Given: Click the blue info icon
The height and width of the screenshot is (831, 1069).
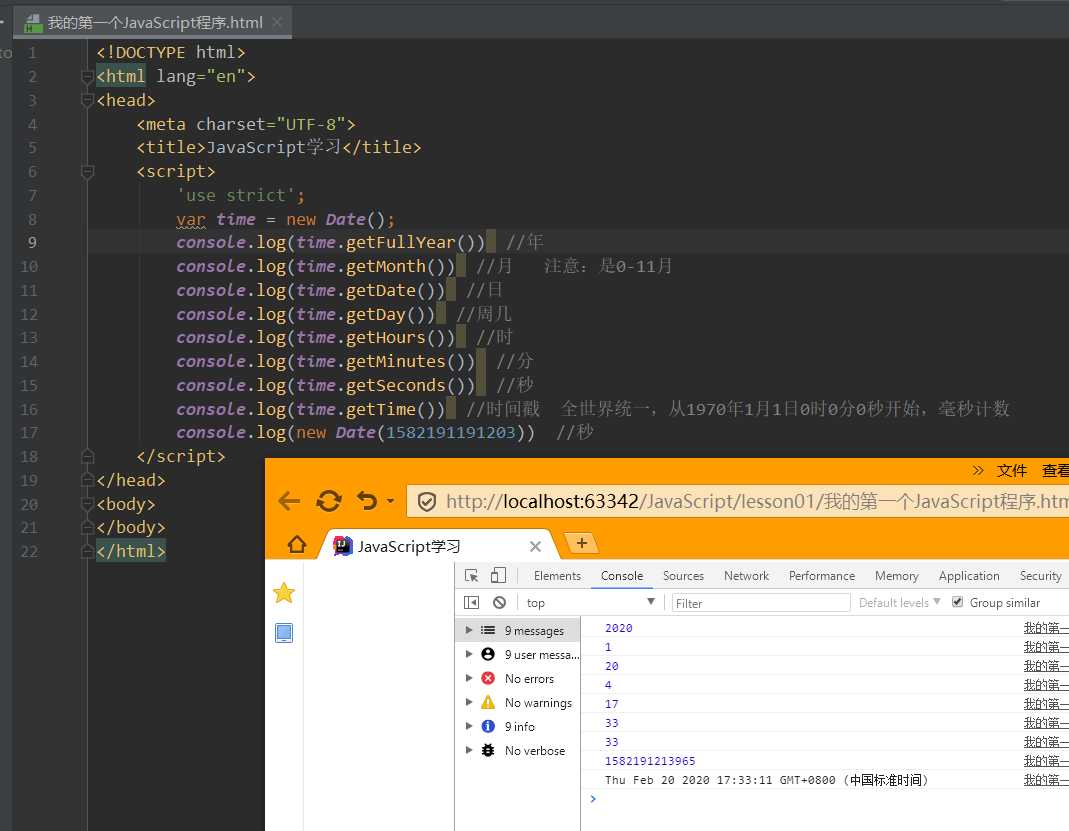Looking at the screenshot, I should pos(488,727).
